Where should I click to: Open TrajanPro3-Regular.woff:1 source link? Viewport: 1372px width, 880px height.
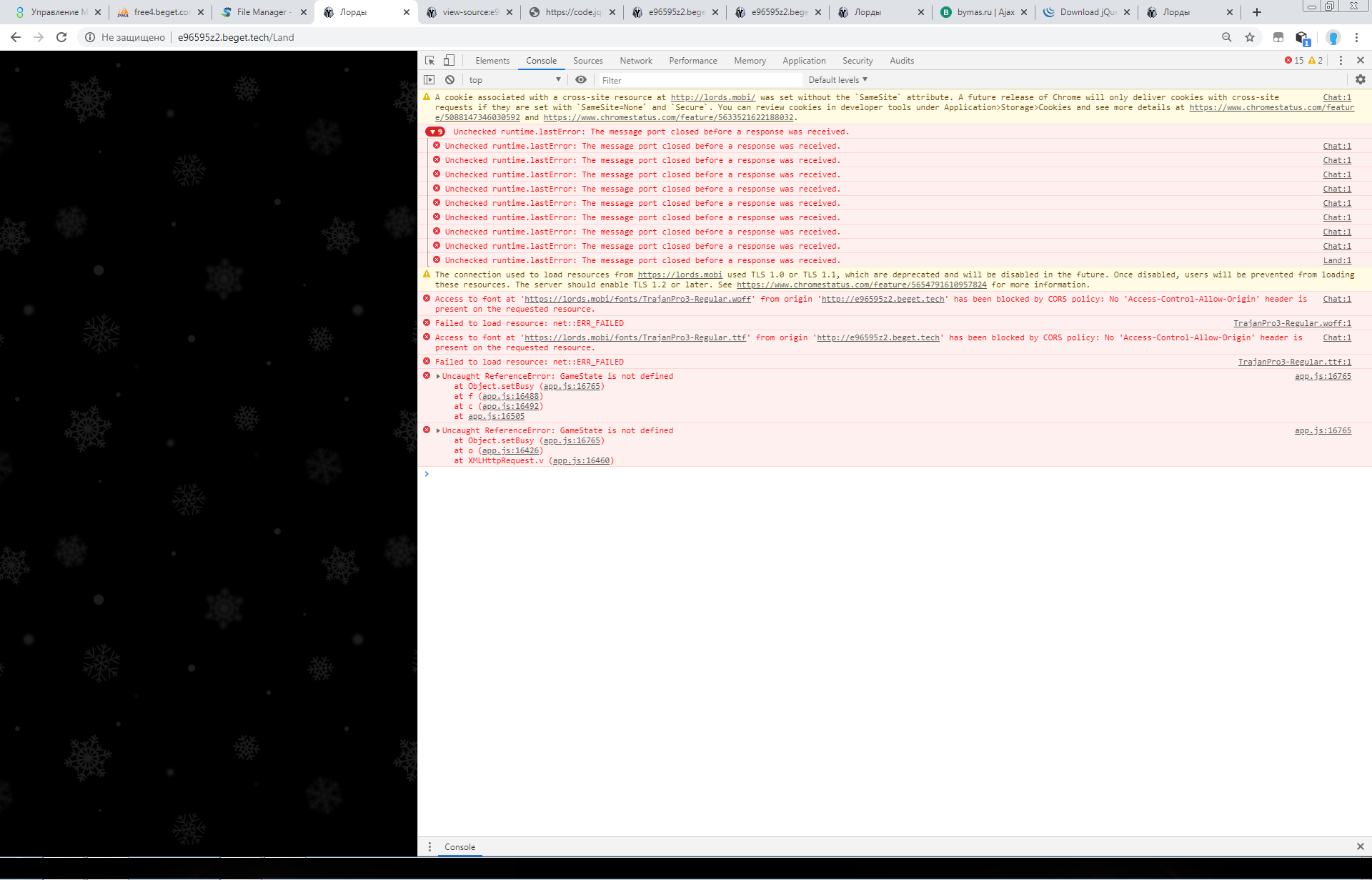[x=1292, y=323]
